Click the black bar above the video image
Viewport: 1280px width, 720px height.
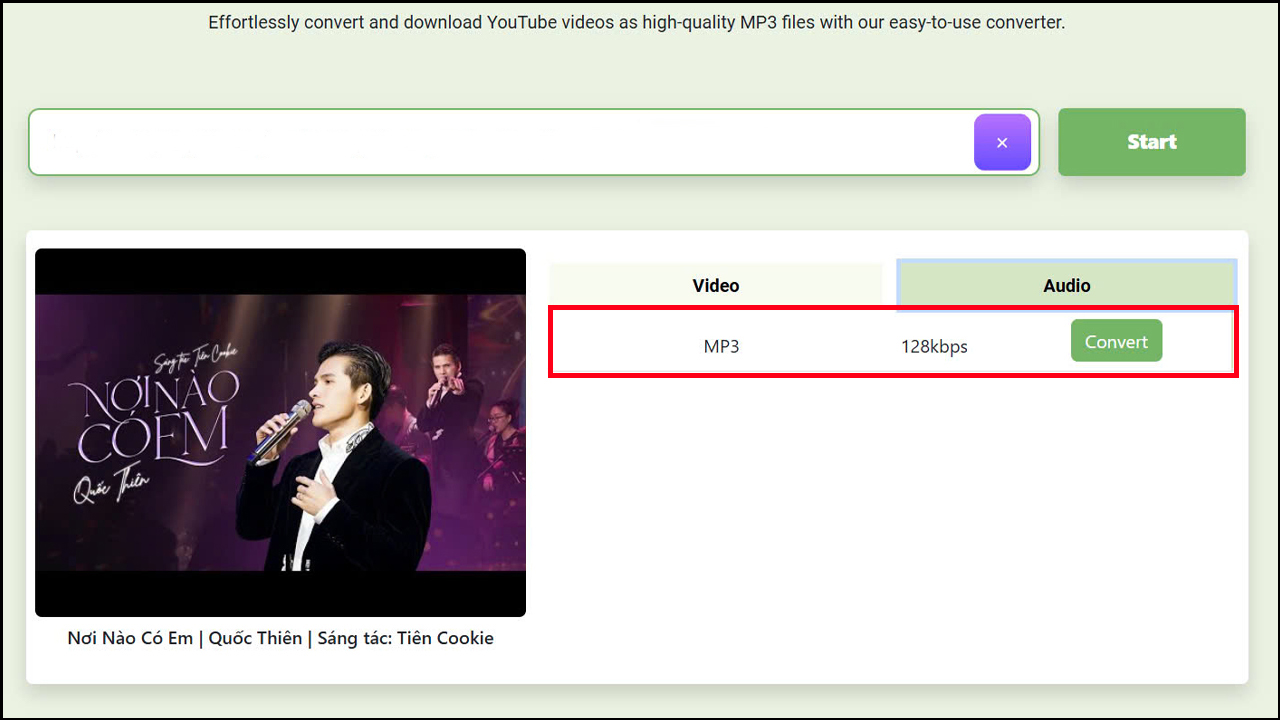pos(280,270)
